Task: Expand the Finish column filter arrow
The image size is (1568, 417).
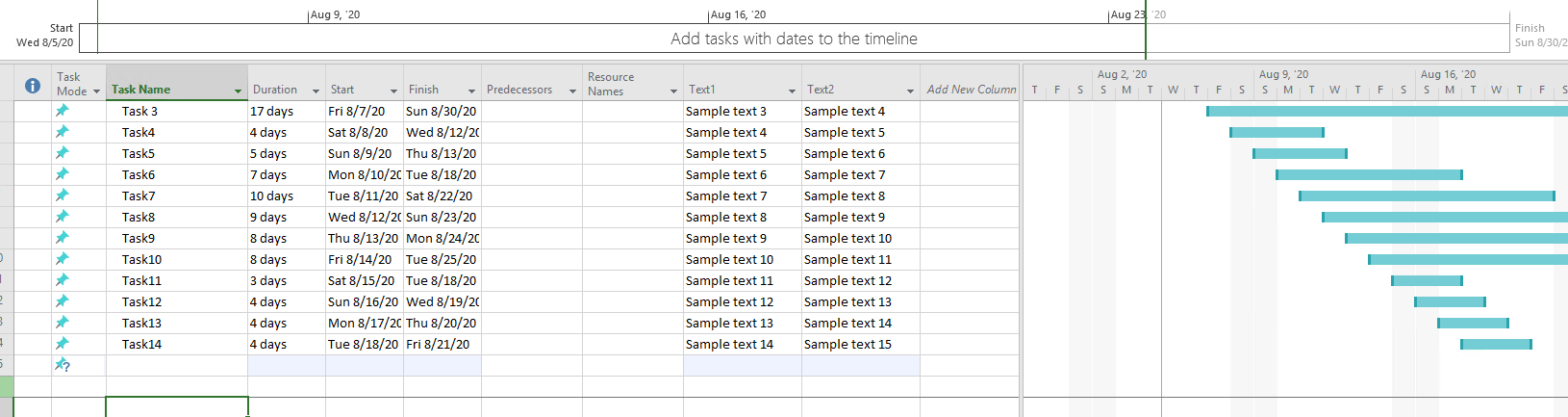Action: pyautogui.click(x=471, y=91)
